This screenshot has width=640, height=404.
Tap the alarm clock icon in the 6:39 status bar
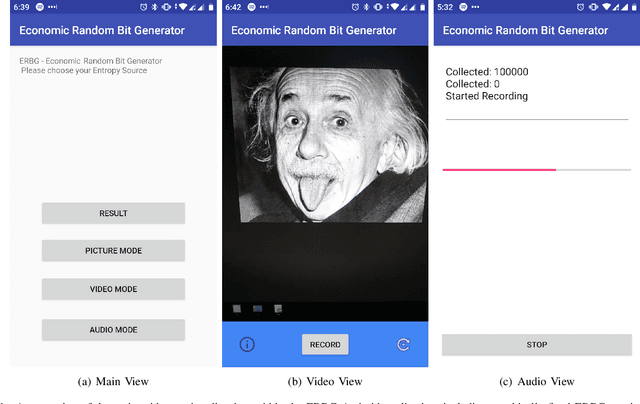click(x=143, y=7)
